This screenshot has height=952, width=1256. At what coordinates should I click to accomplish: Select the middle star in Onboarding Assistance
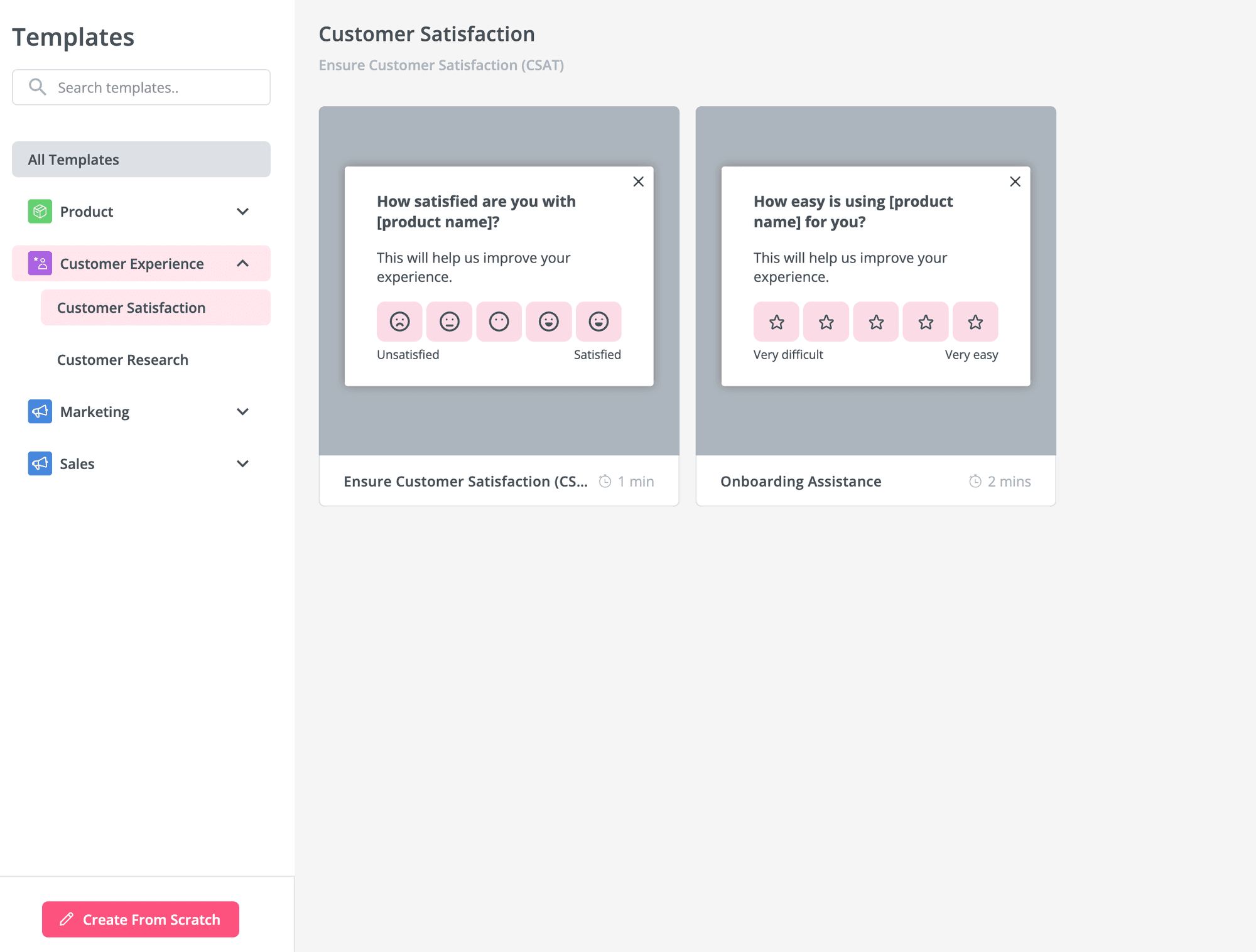click(875, 322)
